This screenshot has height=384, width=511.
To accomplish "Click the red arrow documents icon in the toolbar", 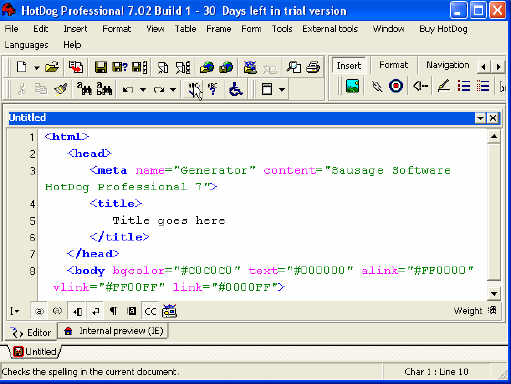I will (76, 67).
